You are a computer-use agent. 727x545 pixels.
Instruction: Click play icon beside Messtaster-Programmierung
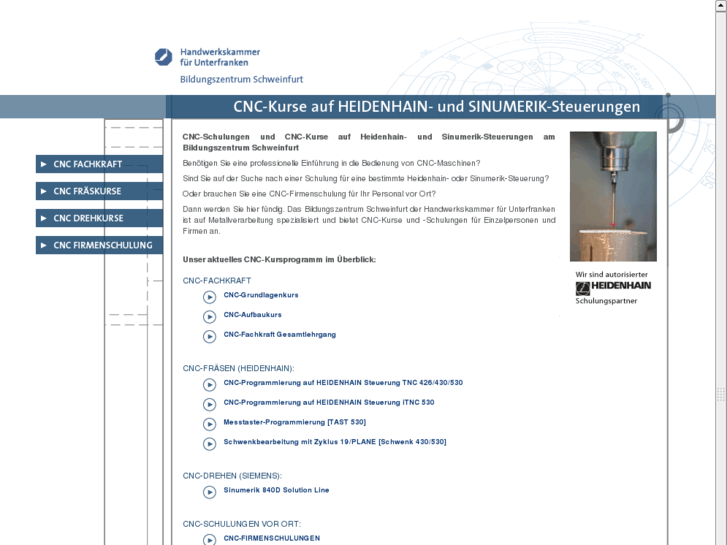pyautogui.click(x=210, y=424)
